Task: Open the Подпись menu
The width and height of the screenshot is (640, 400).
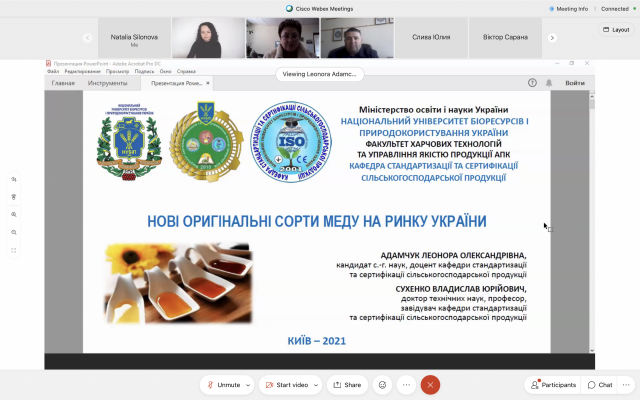Action: coord(144,71)
